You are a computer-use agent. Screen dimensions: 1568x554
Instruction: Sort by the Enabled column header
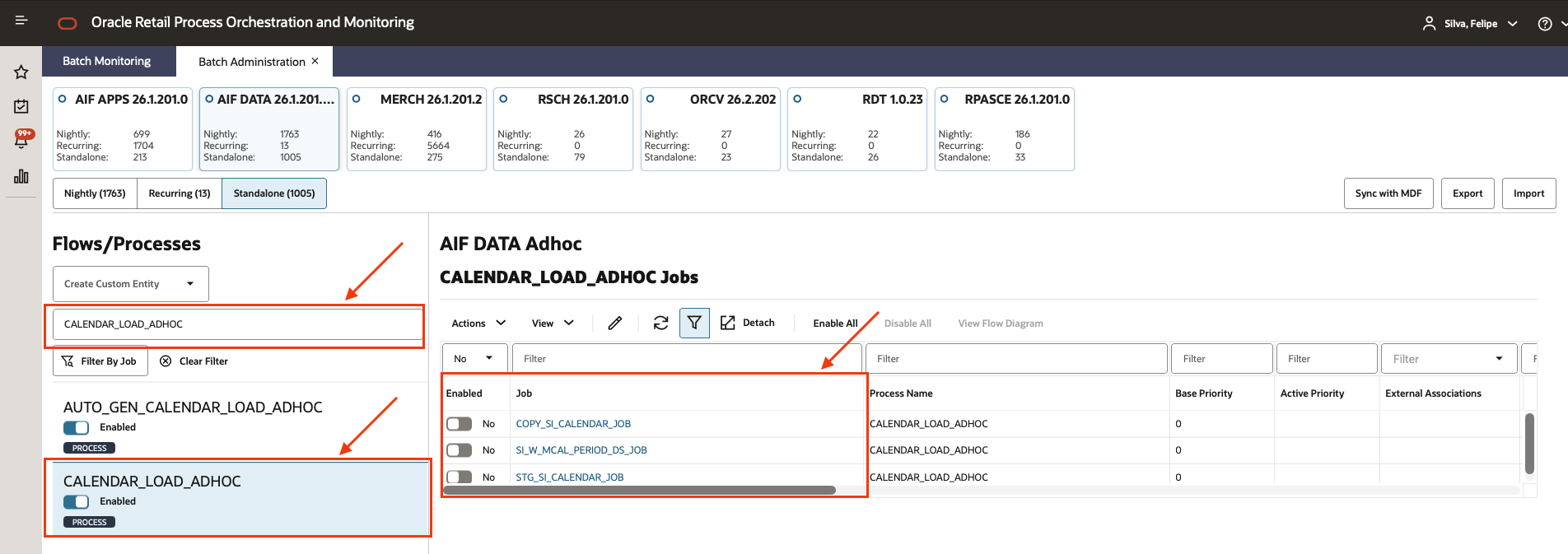pyautogui.click(x=464, y=393)
